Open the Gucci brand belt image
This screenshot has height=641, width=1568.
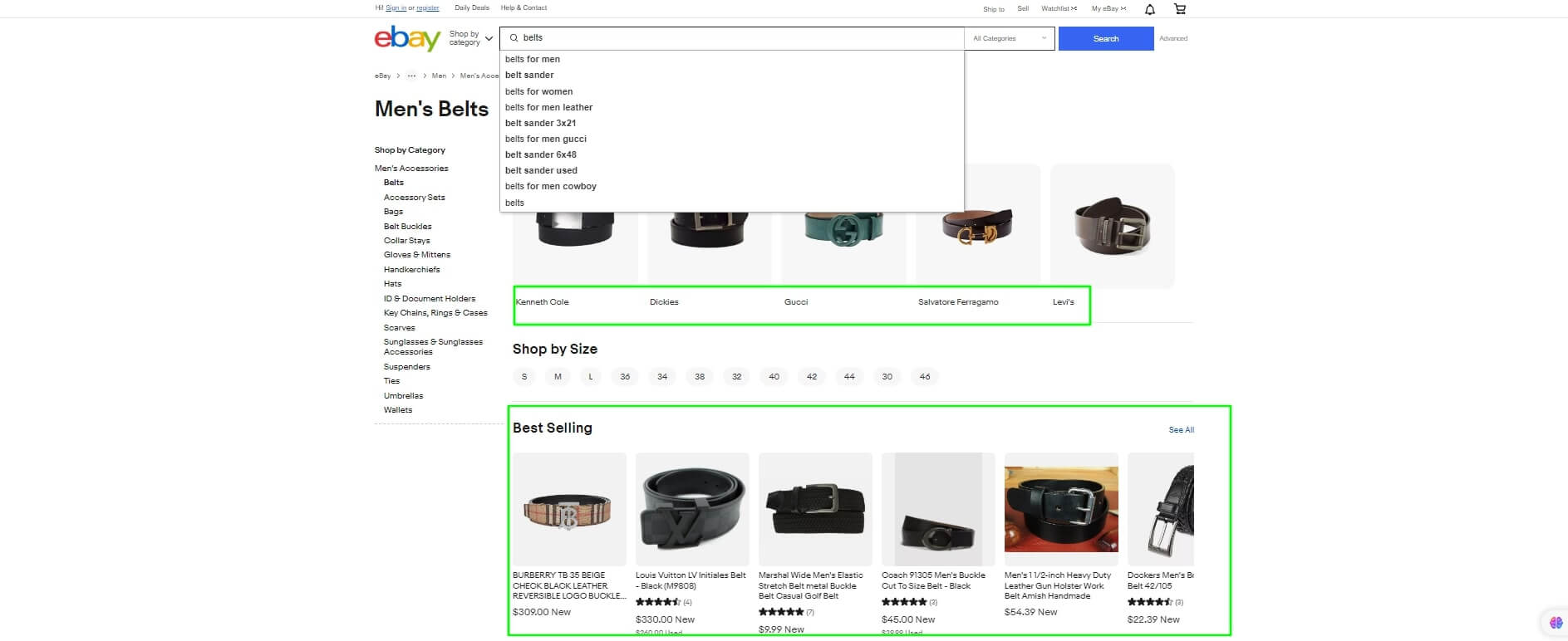click(843, 227)
